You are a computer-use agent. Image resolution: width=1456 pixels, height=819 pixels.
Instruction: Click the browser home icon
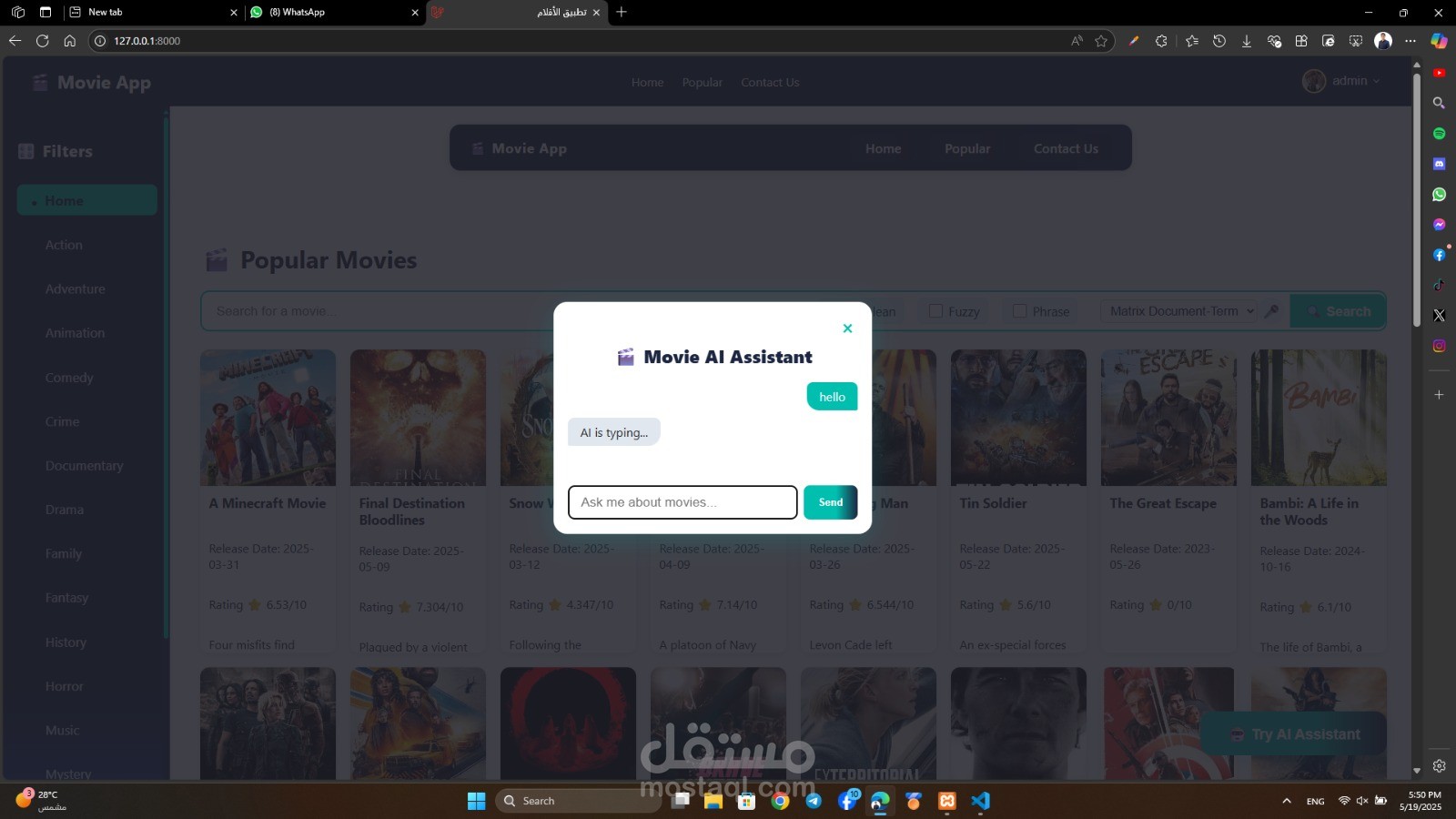(x=69, y=41)
